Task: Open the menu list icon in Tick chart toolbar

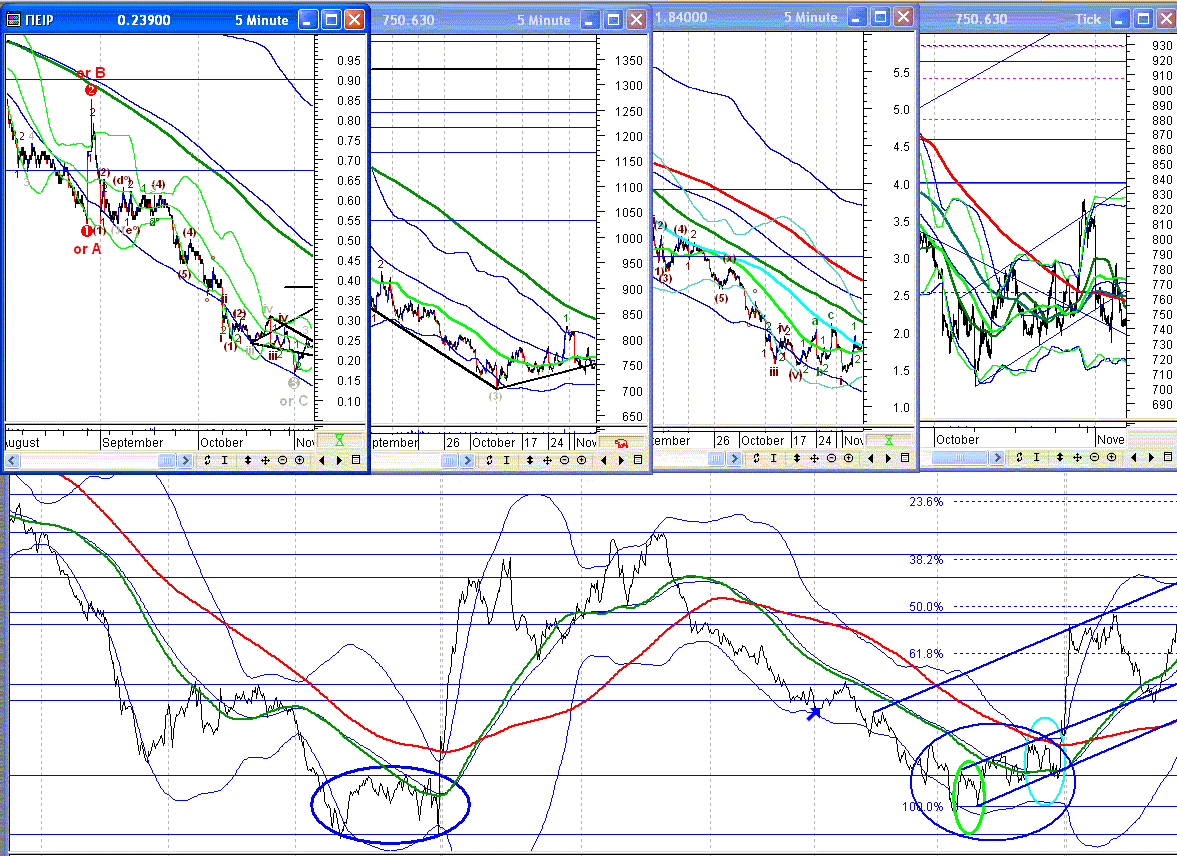Action: [x=1167, y=457]
